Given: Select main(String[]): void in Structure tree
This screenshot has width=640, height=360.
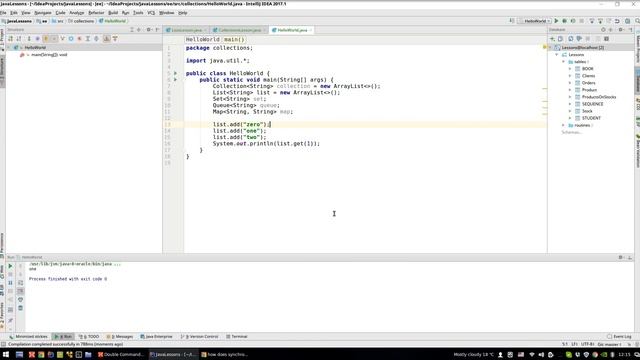Looking at the screenshot, I should pos(49,55).
